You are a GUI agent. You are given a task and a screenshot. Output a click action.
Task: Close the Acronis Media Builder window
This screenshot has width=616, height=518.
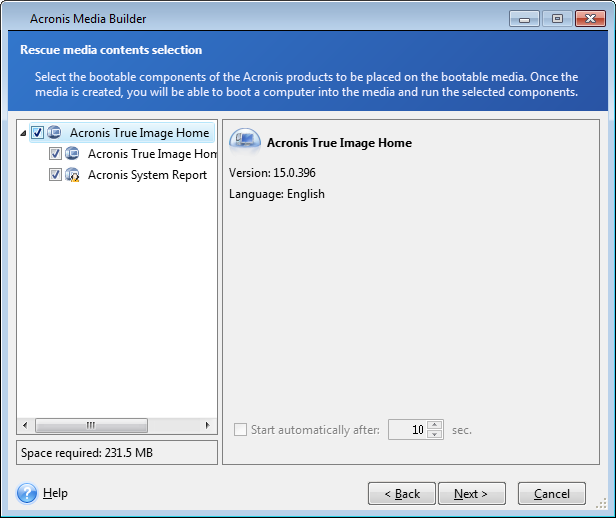point(590,19)
